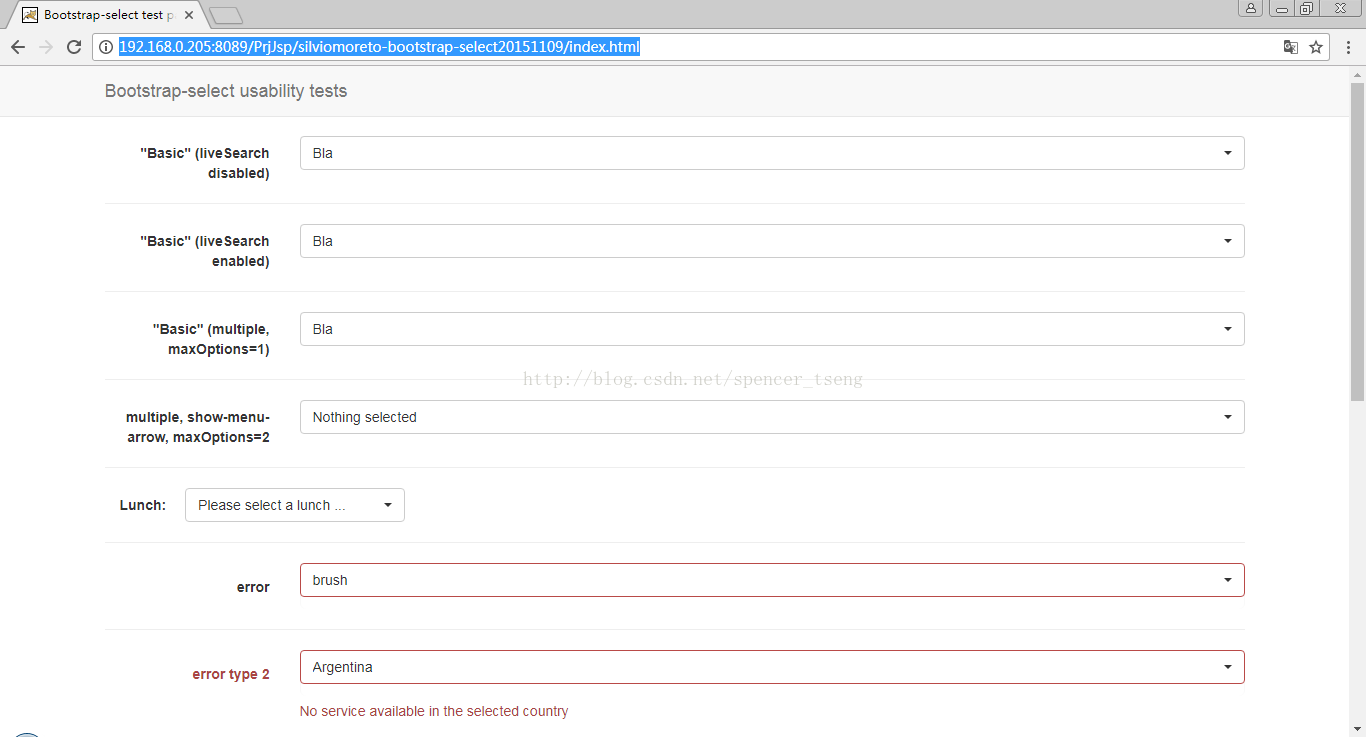This screenshot has height=737, width=1366.
Task: Restore down the Chrome window
Action: click(x=1308, y=8)
